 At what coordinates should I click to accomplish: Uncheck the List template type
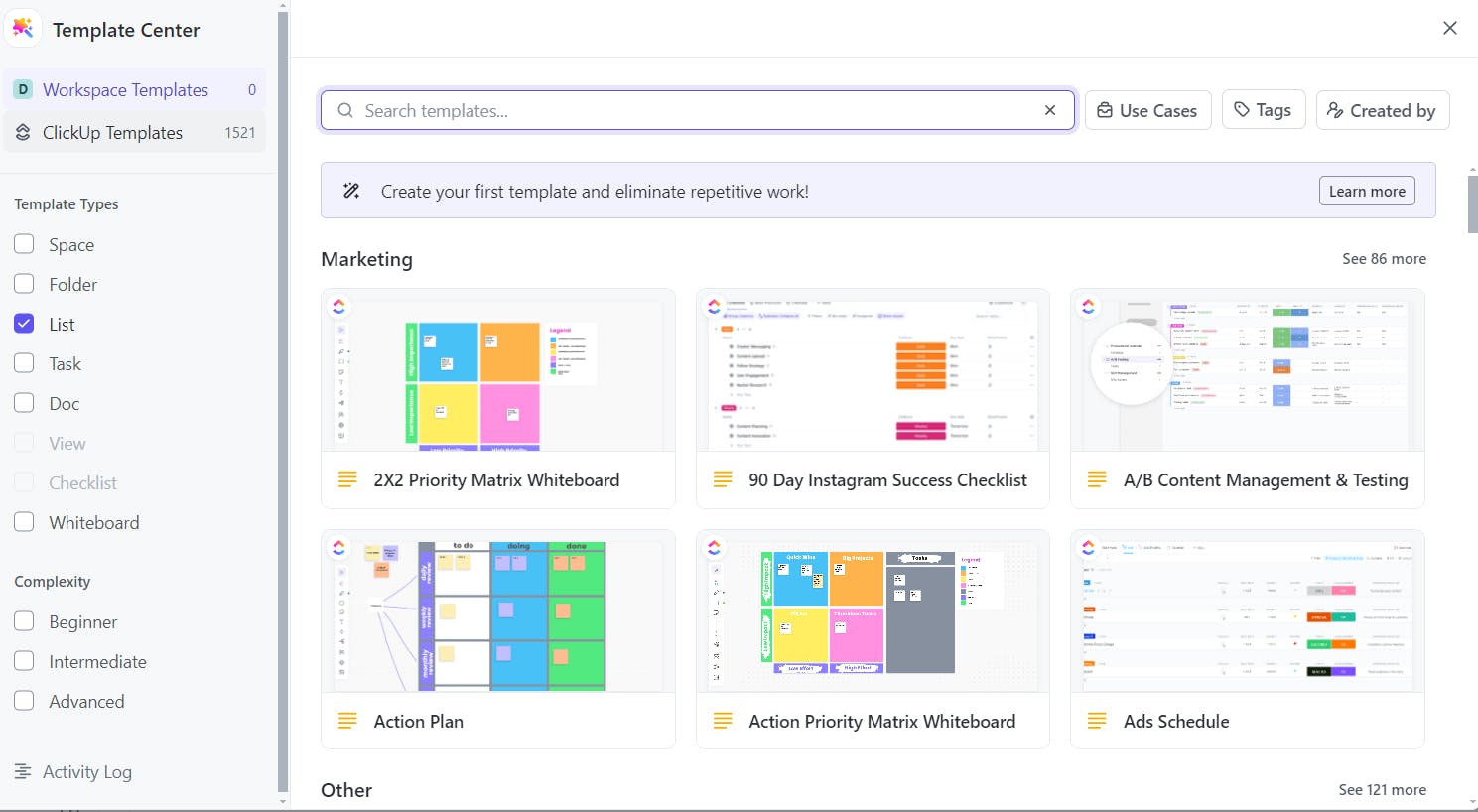pyautogui.click(x=24, y=323)
